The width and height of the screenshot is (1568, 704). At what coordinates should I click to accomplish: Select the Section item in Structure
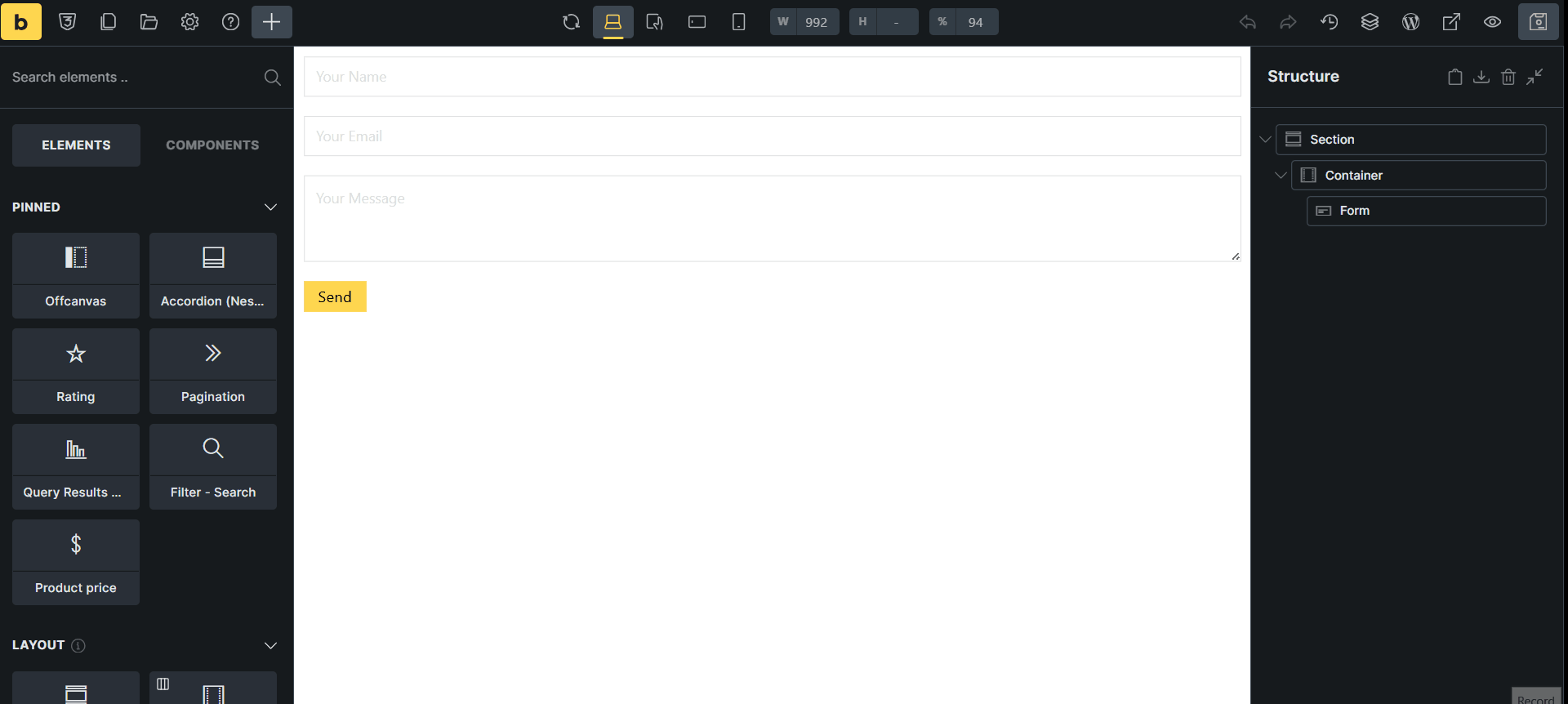[1411, 140]
